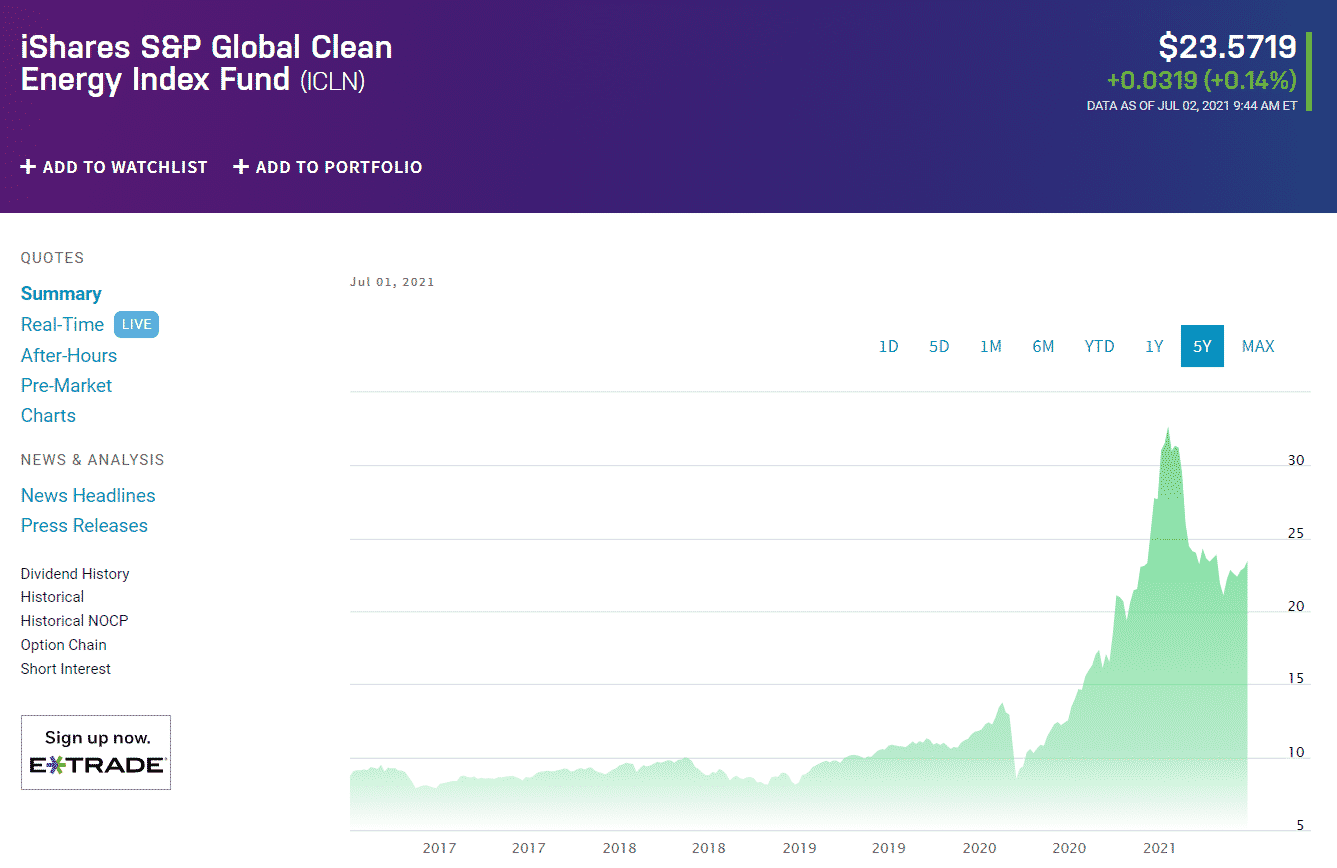View Dividend History
This screenshot has width=1337, height=868.
coord(75,574)
